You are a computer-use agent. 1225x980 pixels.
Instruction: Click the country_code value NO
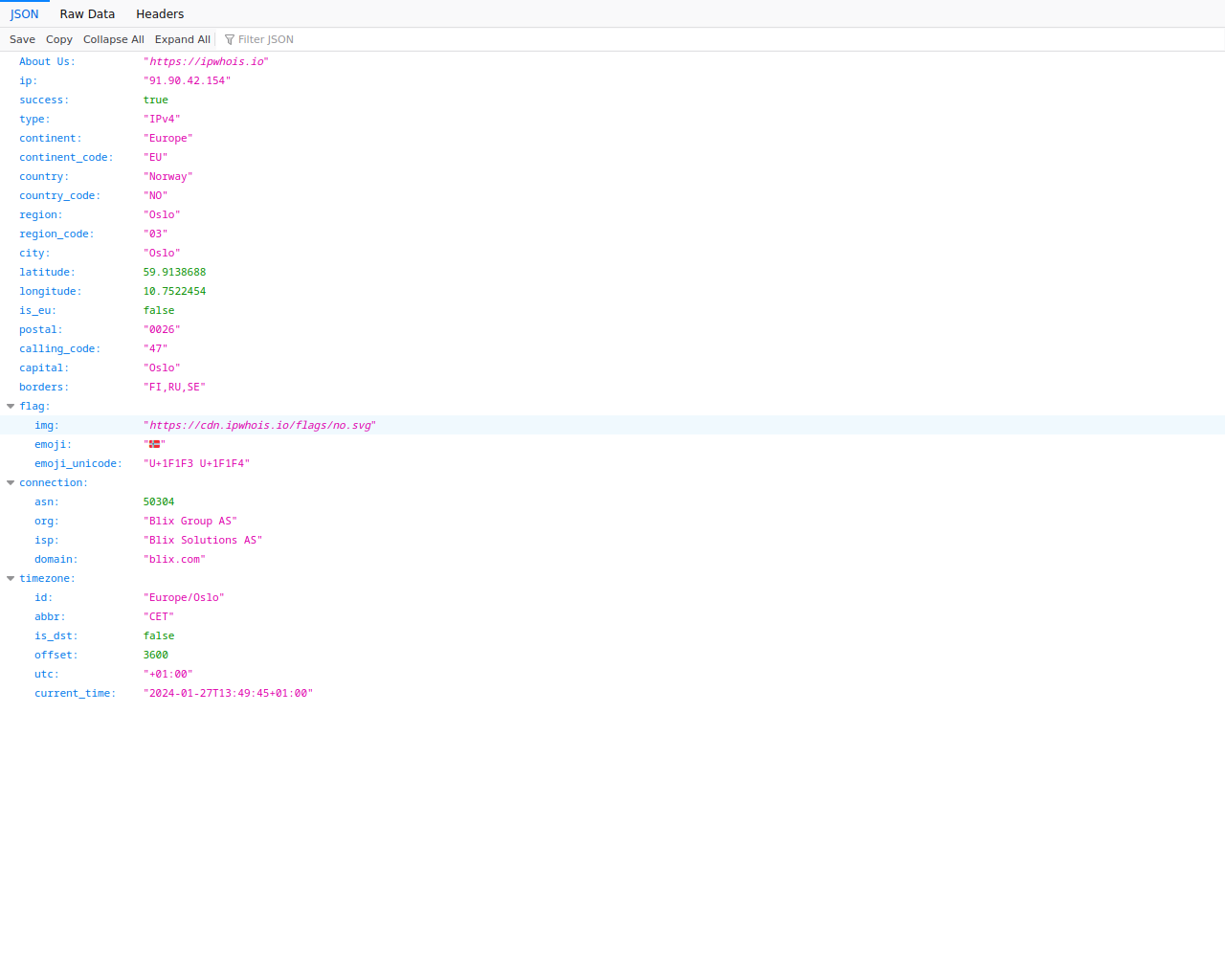156,195
